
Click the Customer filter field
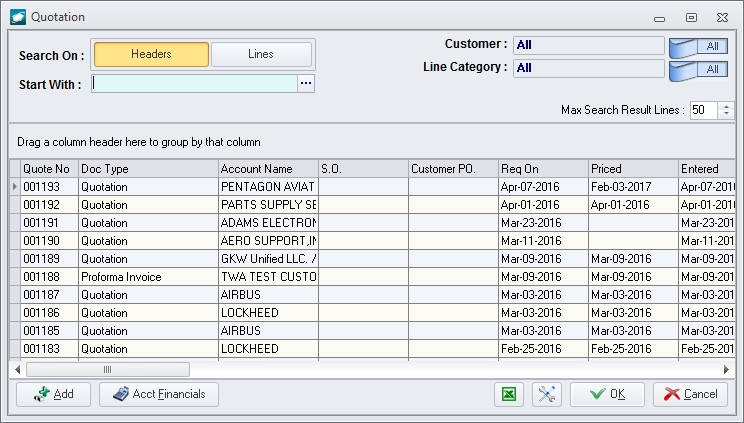click(589, 46)
